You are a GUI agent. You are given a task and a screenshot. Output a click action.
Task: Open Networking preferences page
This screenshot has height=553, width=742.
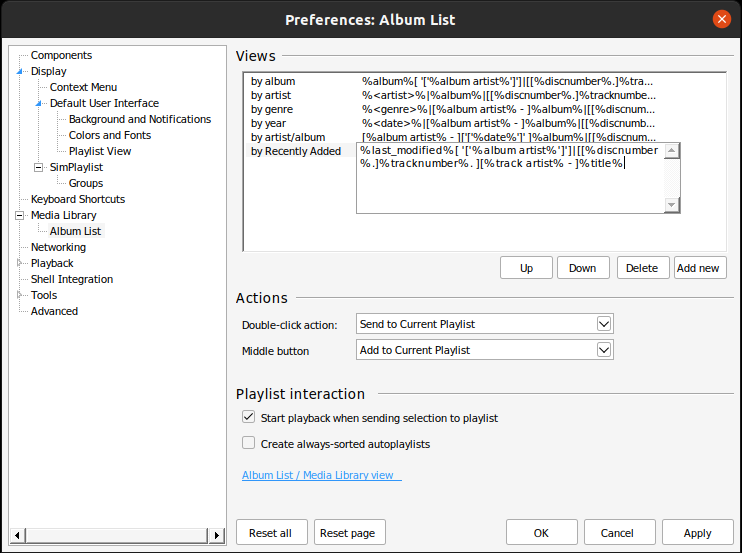coord(58,247)
